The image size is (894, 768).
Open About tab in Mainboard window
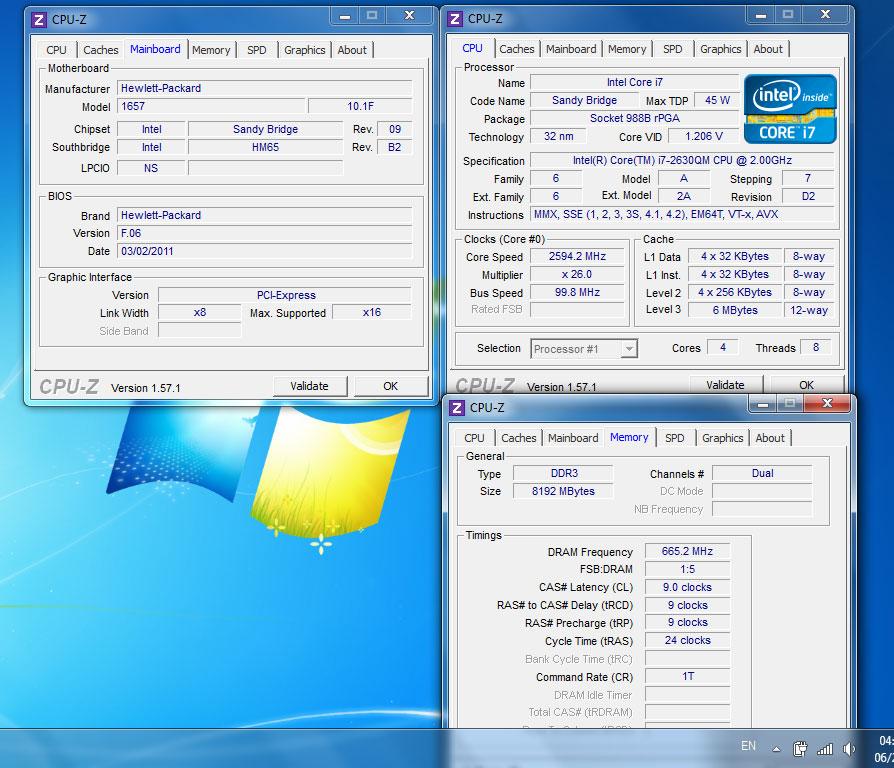(352, 50)
